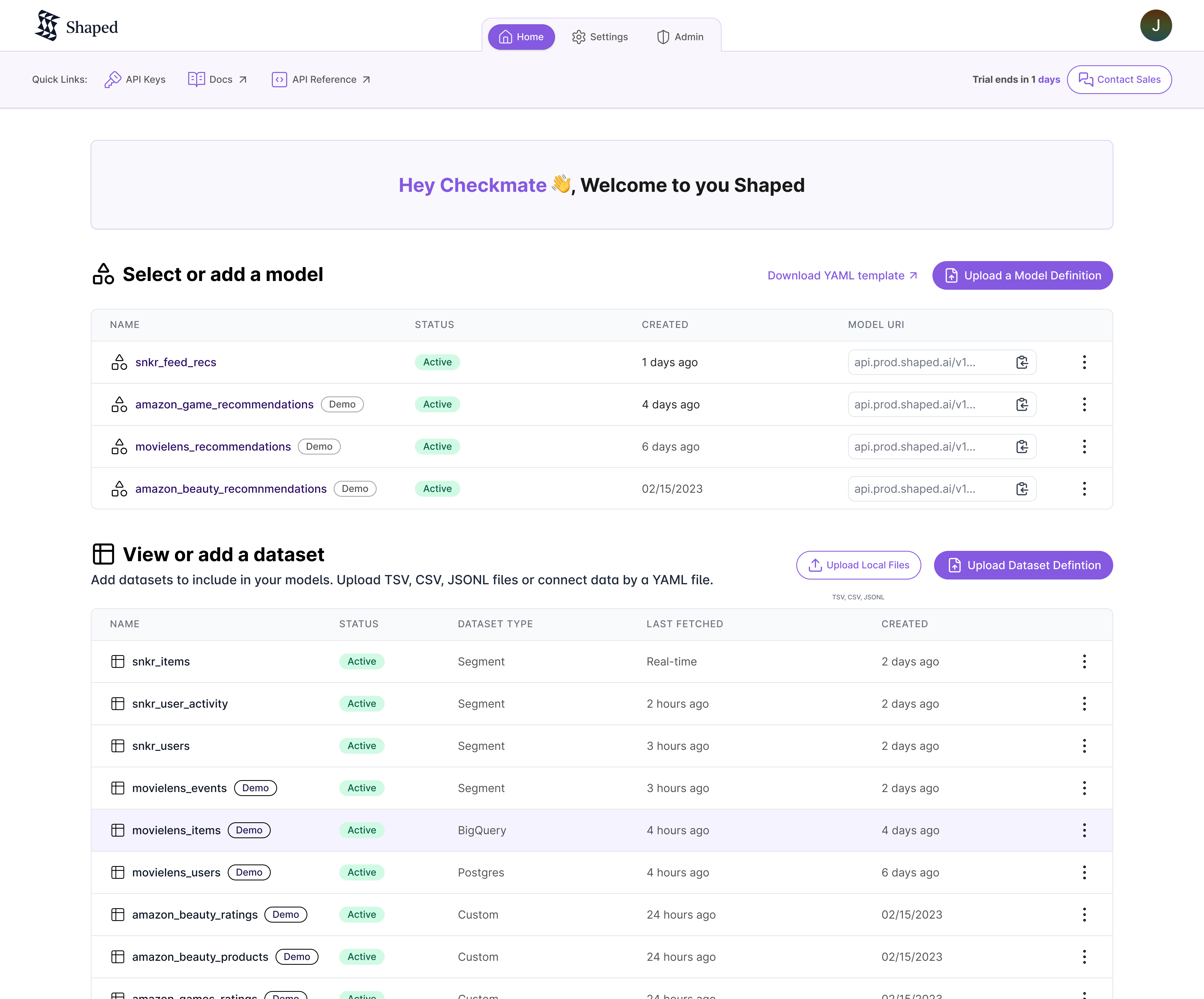Open the amazon_game_recommendations model
This screenshot has height=999, width=1204.
(x=224, y=405)
